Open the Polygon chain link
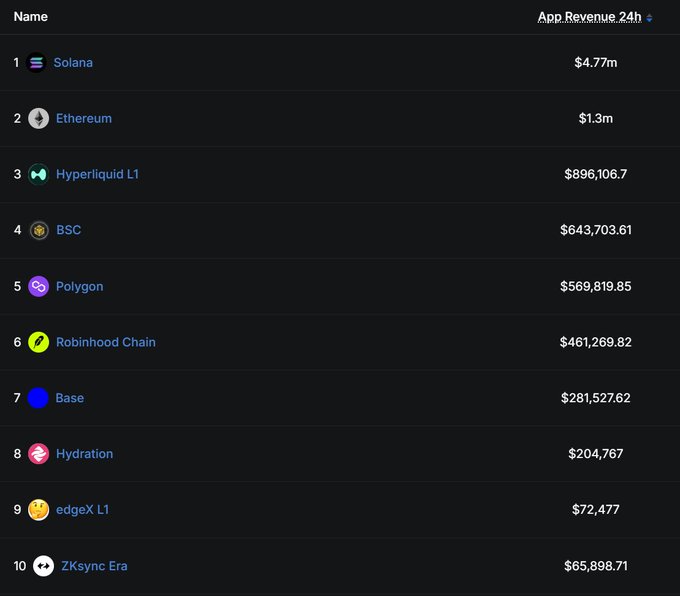The height and width of the screenshot is (596, 680). 79,286
